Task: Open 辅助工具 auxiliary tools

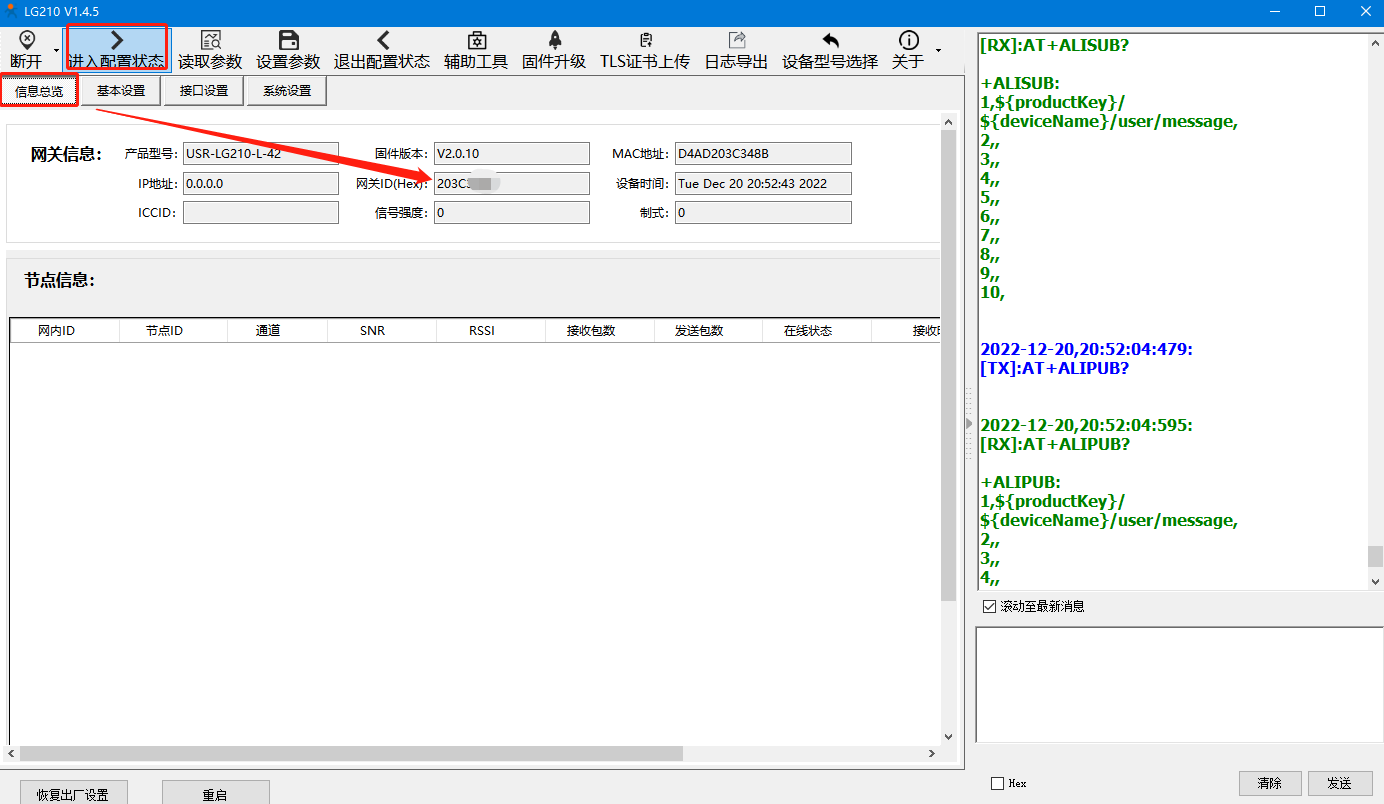Action: coord(476,40)
